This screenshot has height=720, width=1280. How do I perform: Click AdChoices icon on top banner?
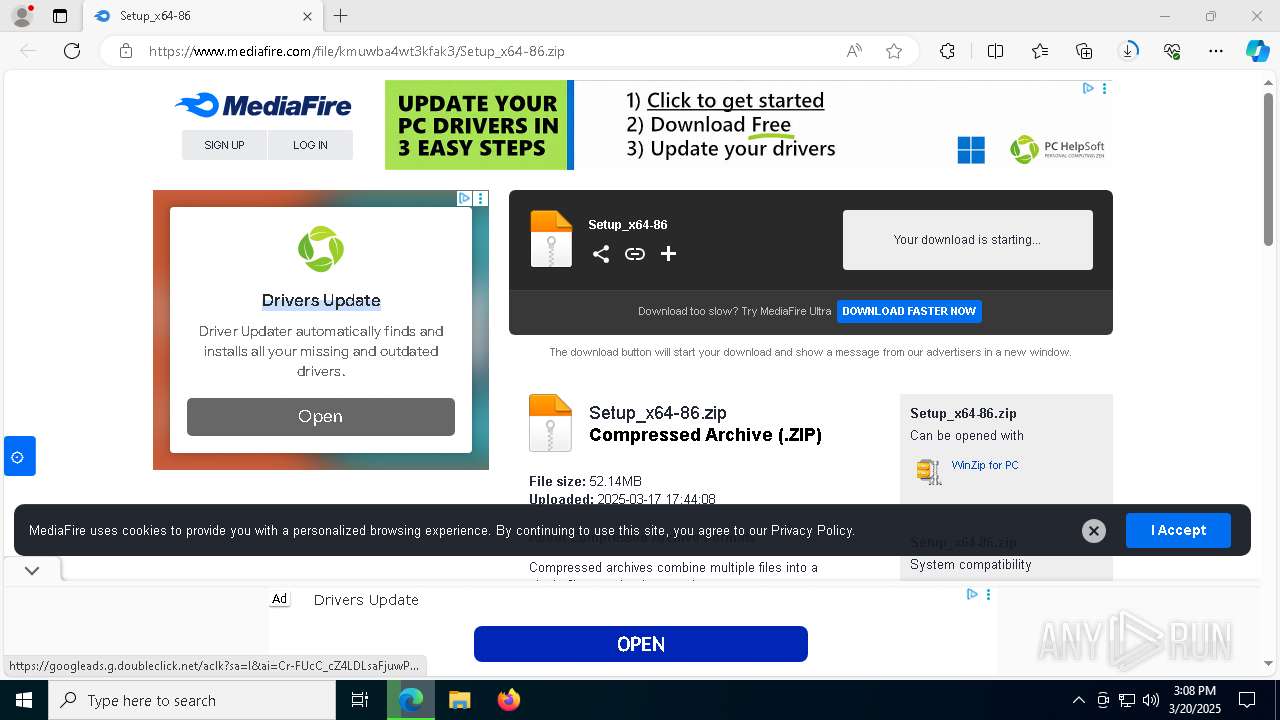1088,88
